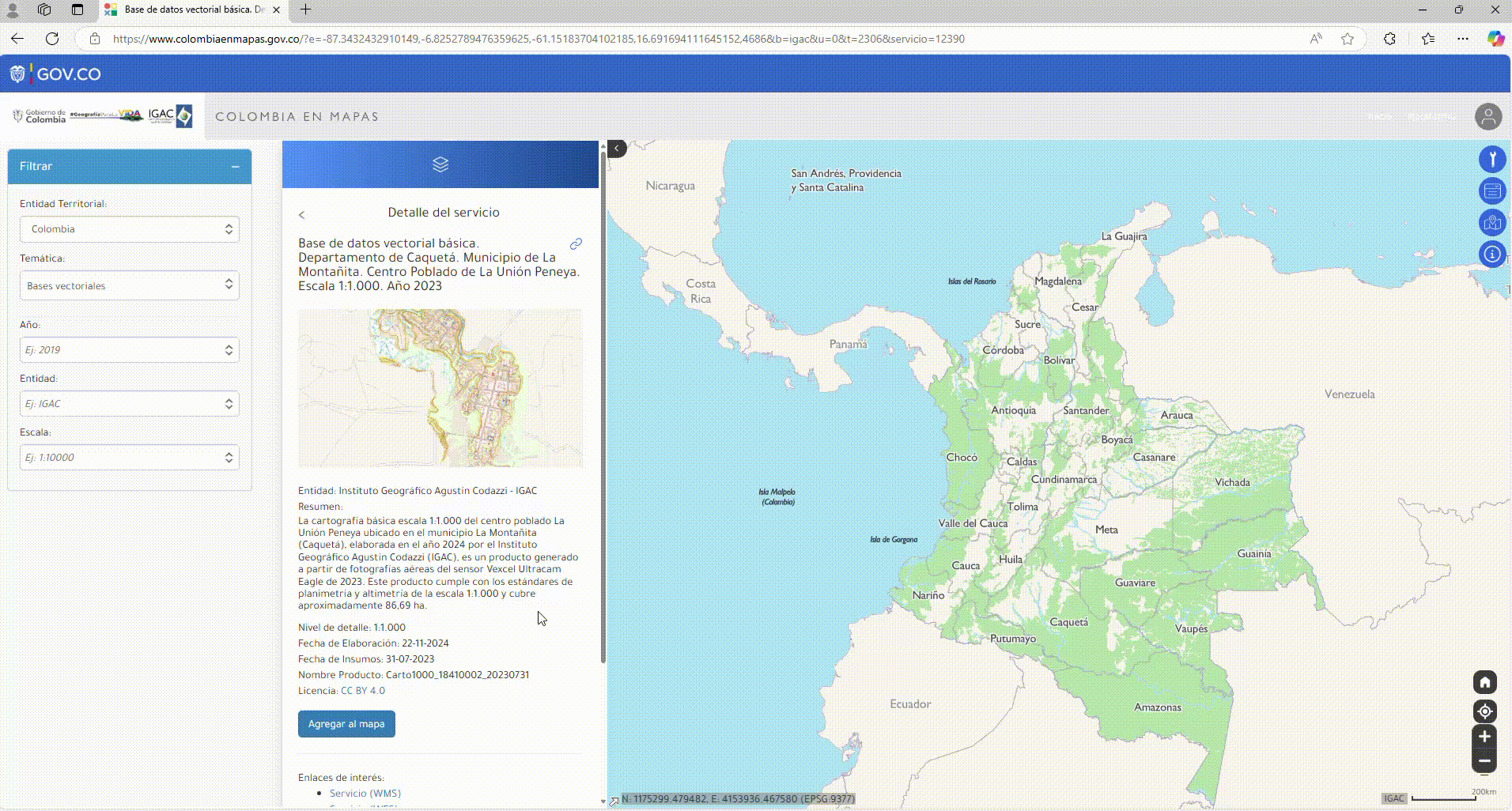Minimize the Filtrar panel
Image resolution: width=1512 pixels, height=811 pixels.
pos(235,167)
